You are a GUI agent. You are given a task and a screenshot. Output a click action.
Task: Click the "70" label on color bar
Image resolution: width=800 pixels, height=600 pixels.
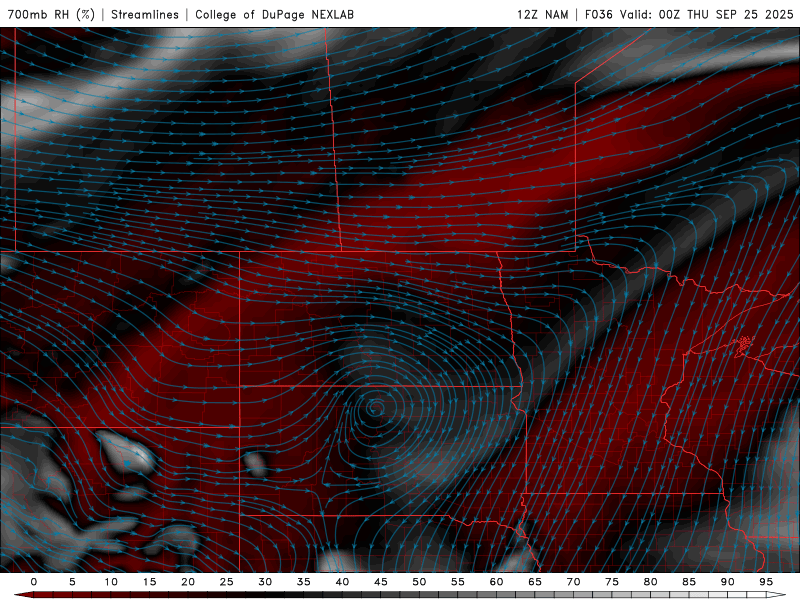[573, 582]
